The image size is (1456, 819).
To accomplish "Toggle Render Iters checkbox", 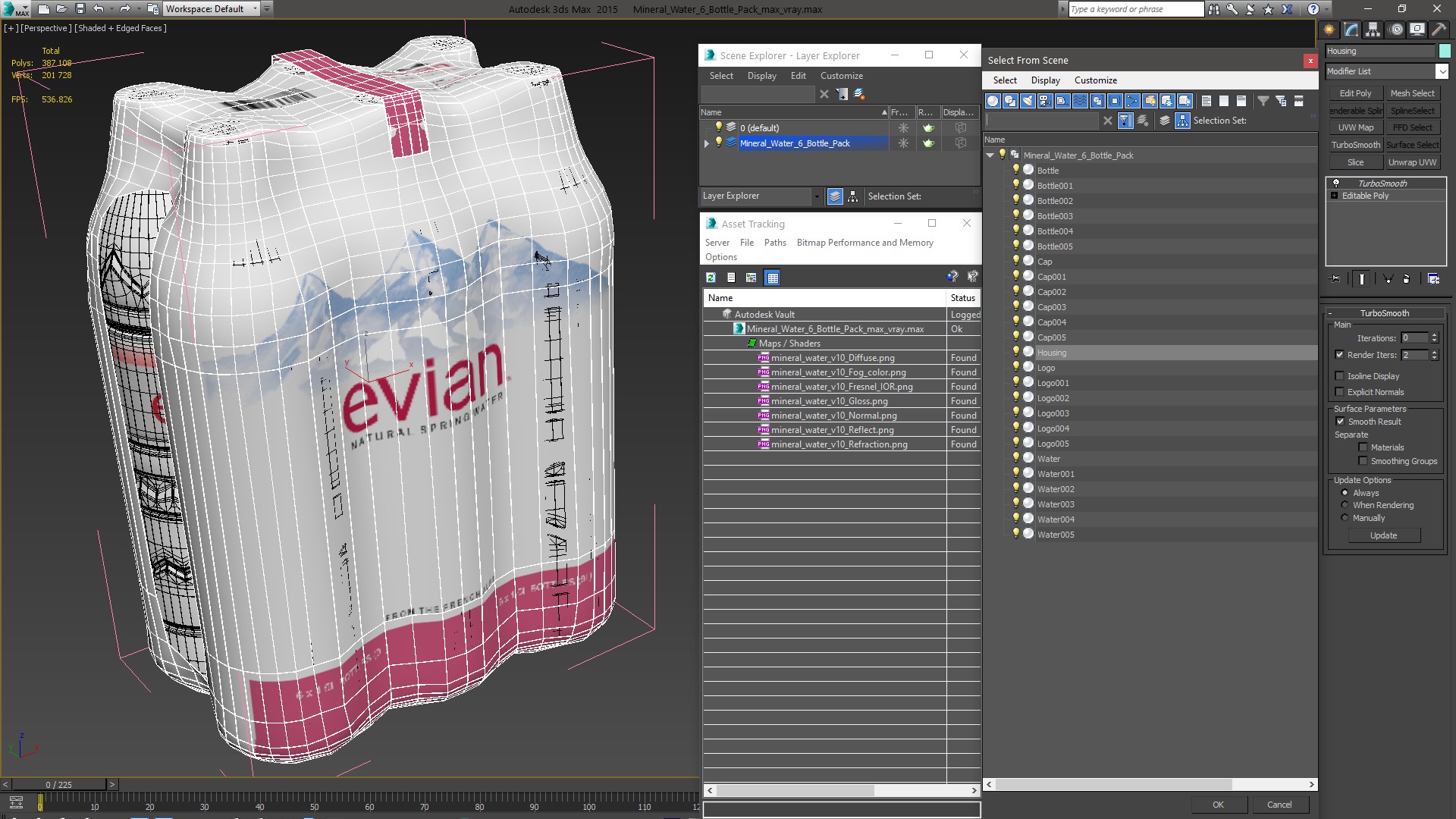I will pyautogui.click(x=1339, y=355).
